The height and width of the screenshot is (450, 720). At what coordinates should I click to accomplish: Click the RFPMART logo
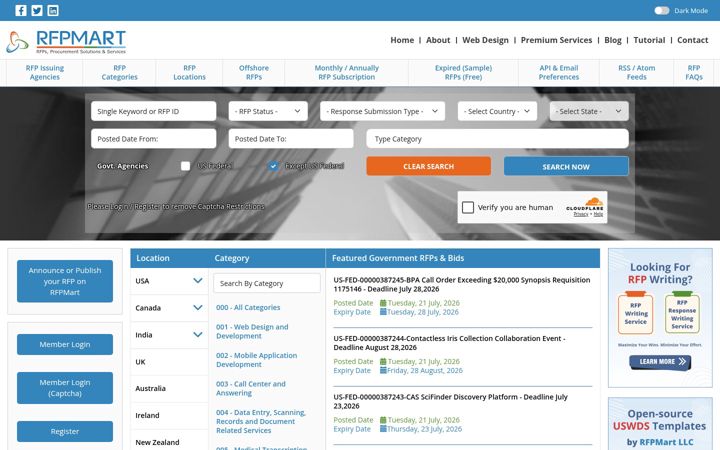point(66,42)
